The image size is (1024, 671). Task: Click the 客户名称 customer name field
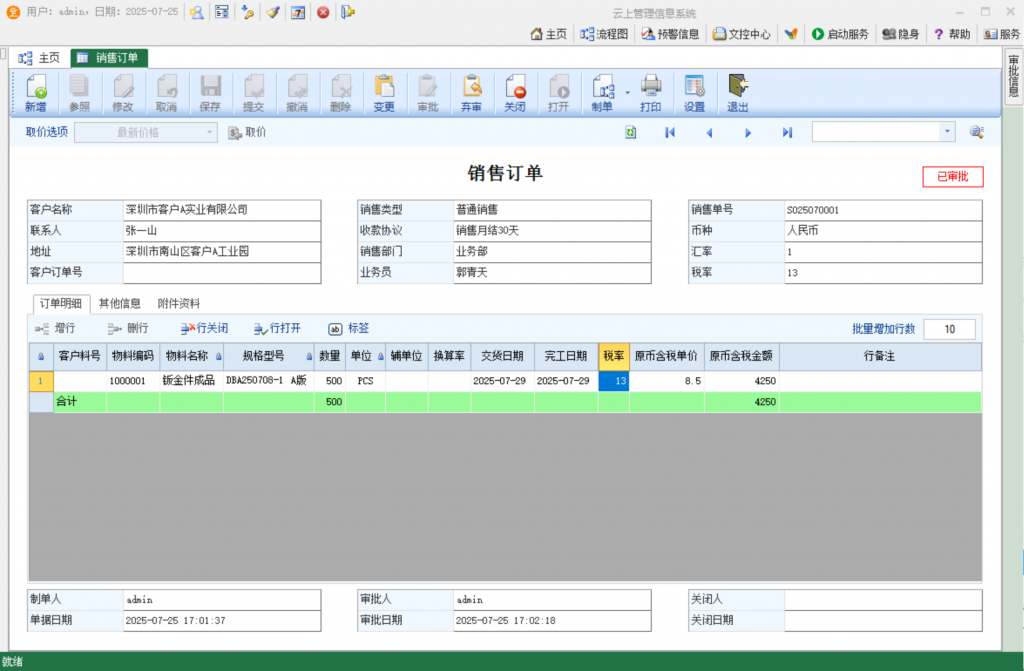click(222, 210)
